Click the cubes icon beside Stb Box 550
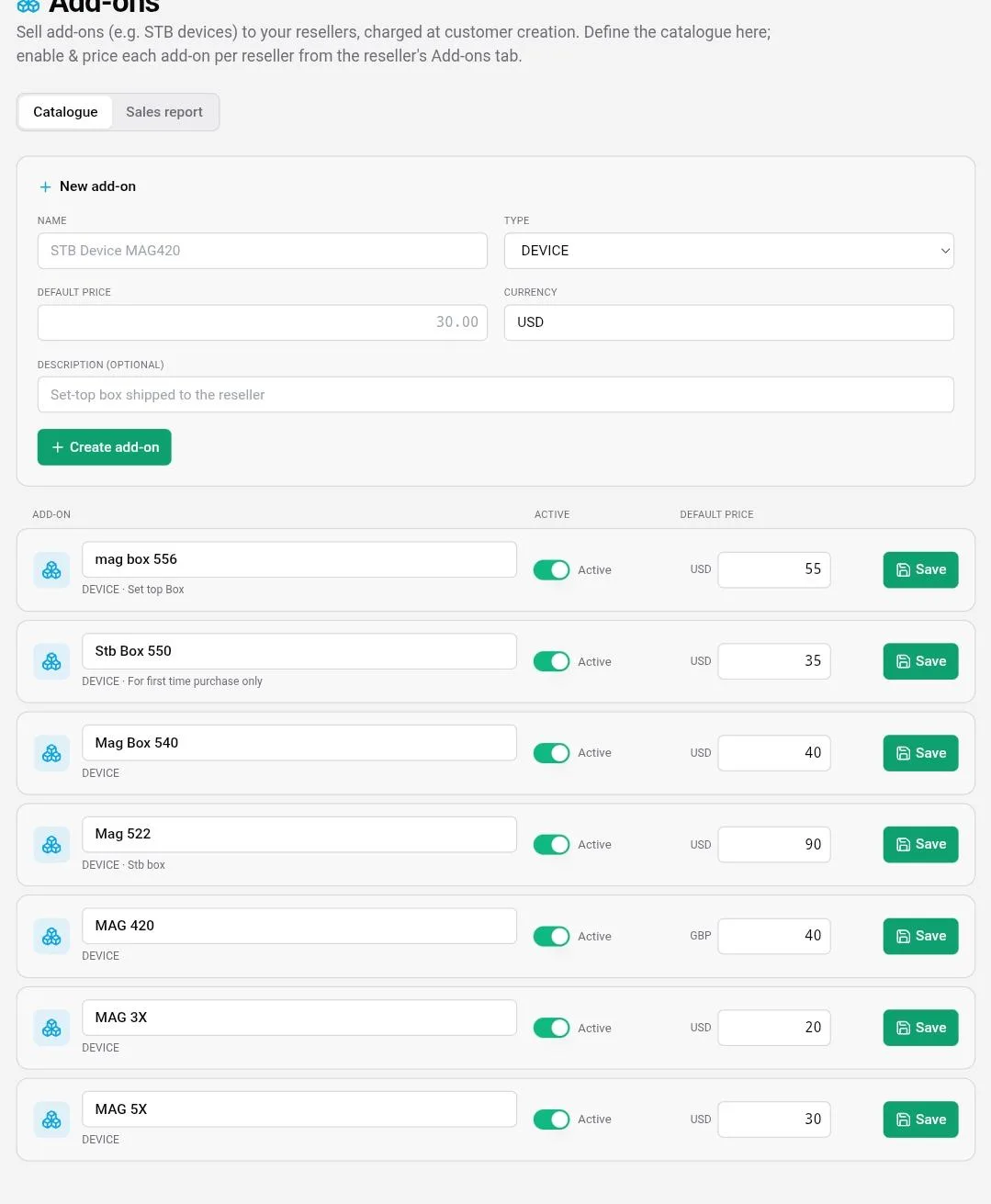Screen dimensions: 991x1204 [x=51, y=661]
